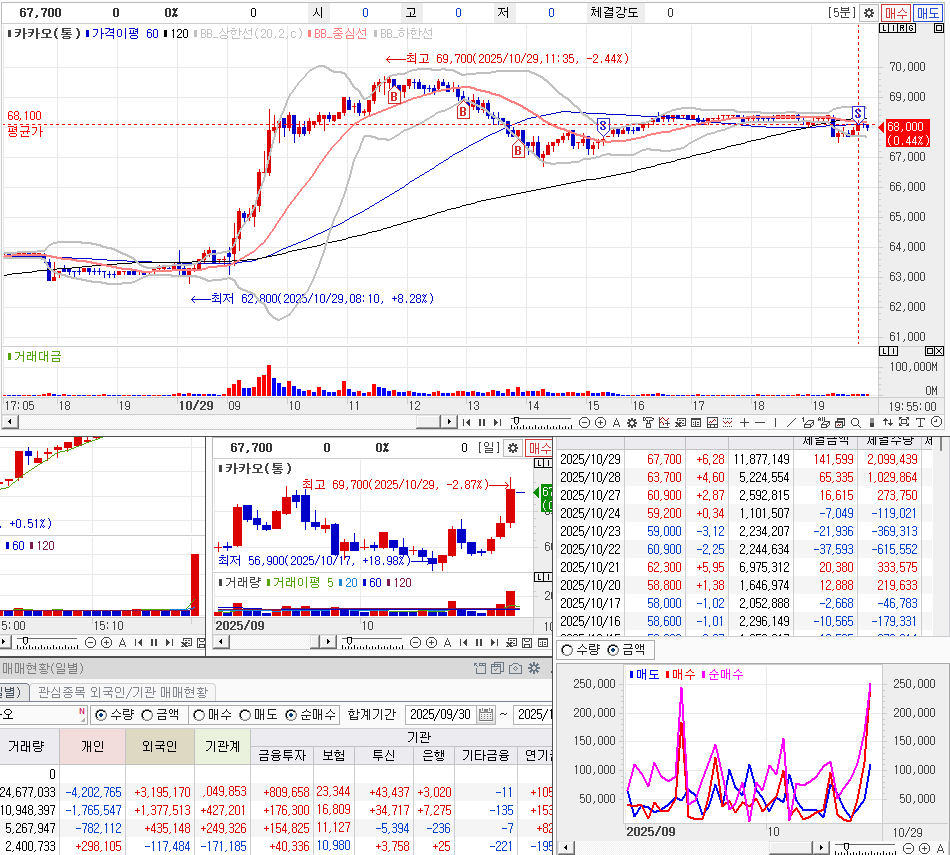This screenshot has height=855, width=950.
Task: Click the up-down arrows icon in chart toolbar
Action: pyautogui.click(x=888, y=422)
